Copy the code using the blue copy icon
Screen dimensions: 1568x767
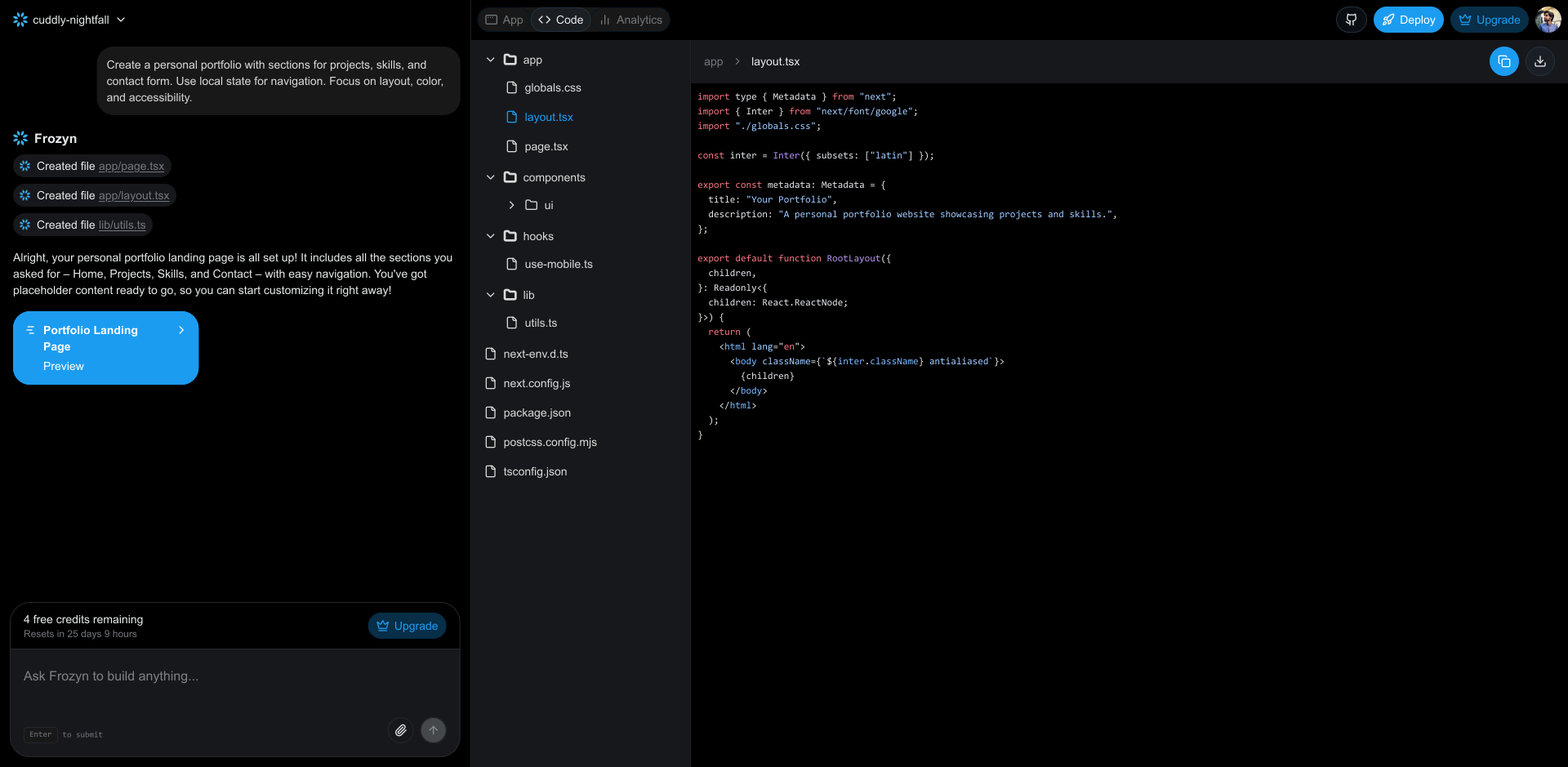point(1504,61)
